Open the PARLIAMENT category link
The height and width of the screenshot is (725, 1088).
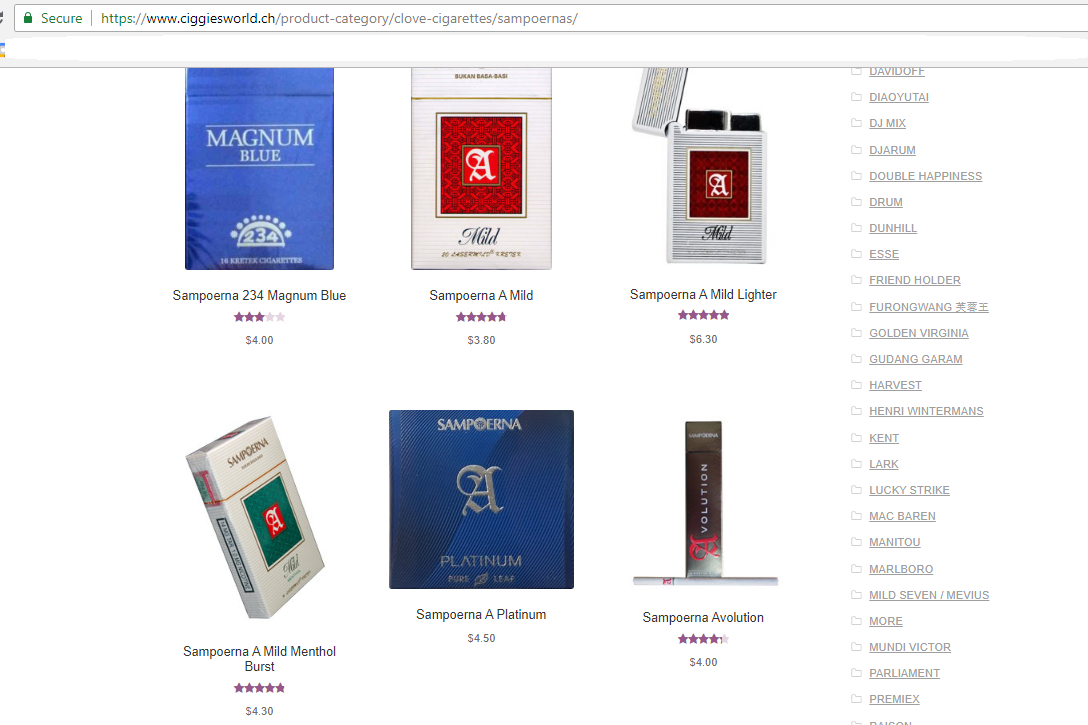[x=904, y=674]
